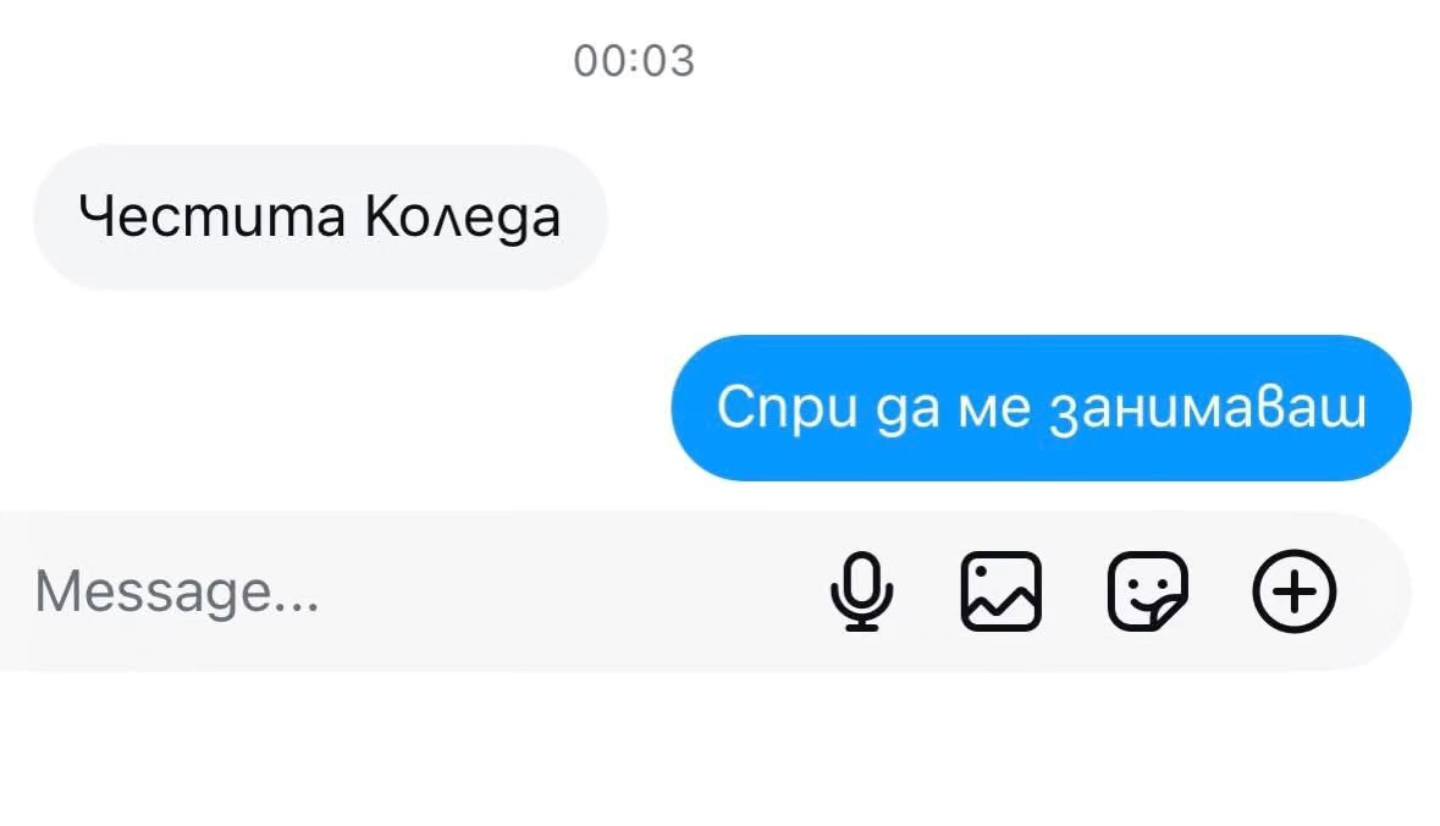This screenshot has width=1440, height=826.
Task: Tap the word 'Коледа' in the gray bubble
Action: tap(463, 216)
